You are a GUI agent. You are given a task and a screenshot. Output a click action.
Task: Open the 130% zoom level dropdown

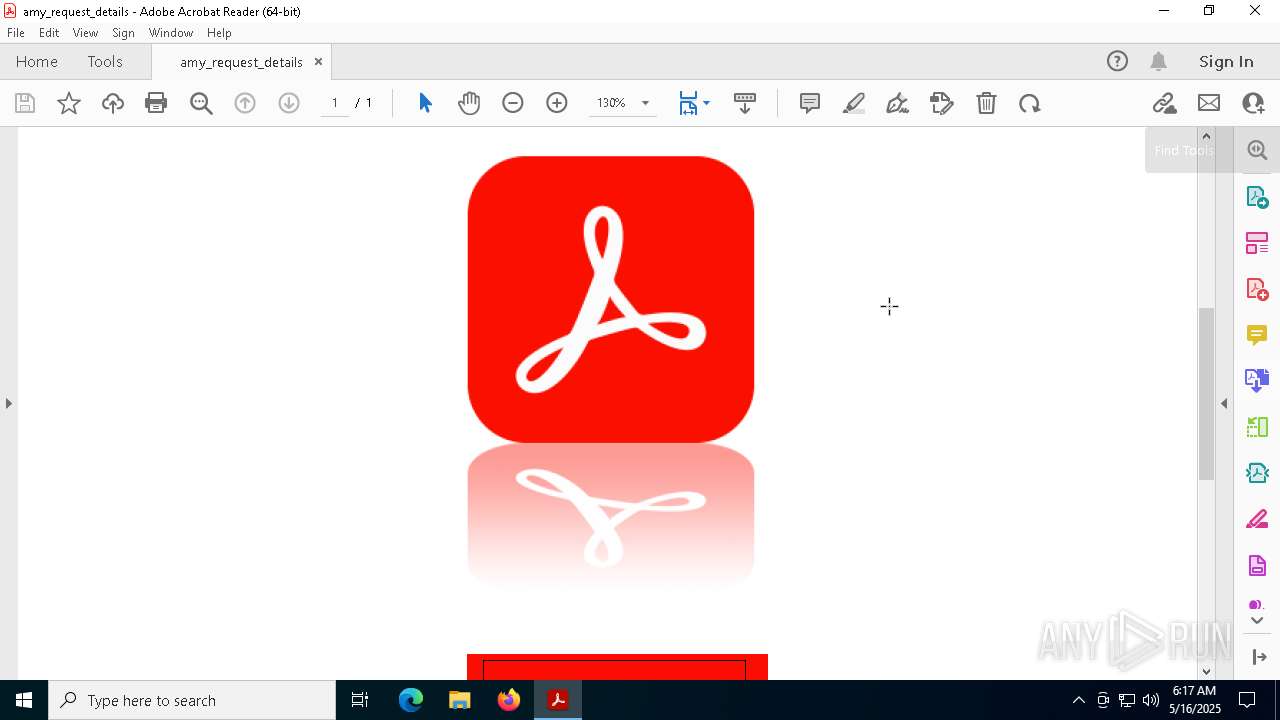pyautogui.click(x=623, y=103)
